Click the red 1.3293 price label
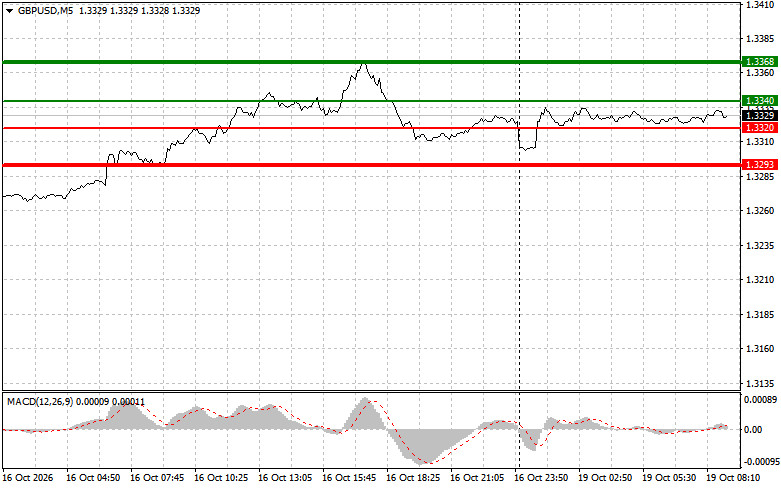This screenshot has width=781, height=489. 760,165
